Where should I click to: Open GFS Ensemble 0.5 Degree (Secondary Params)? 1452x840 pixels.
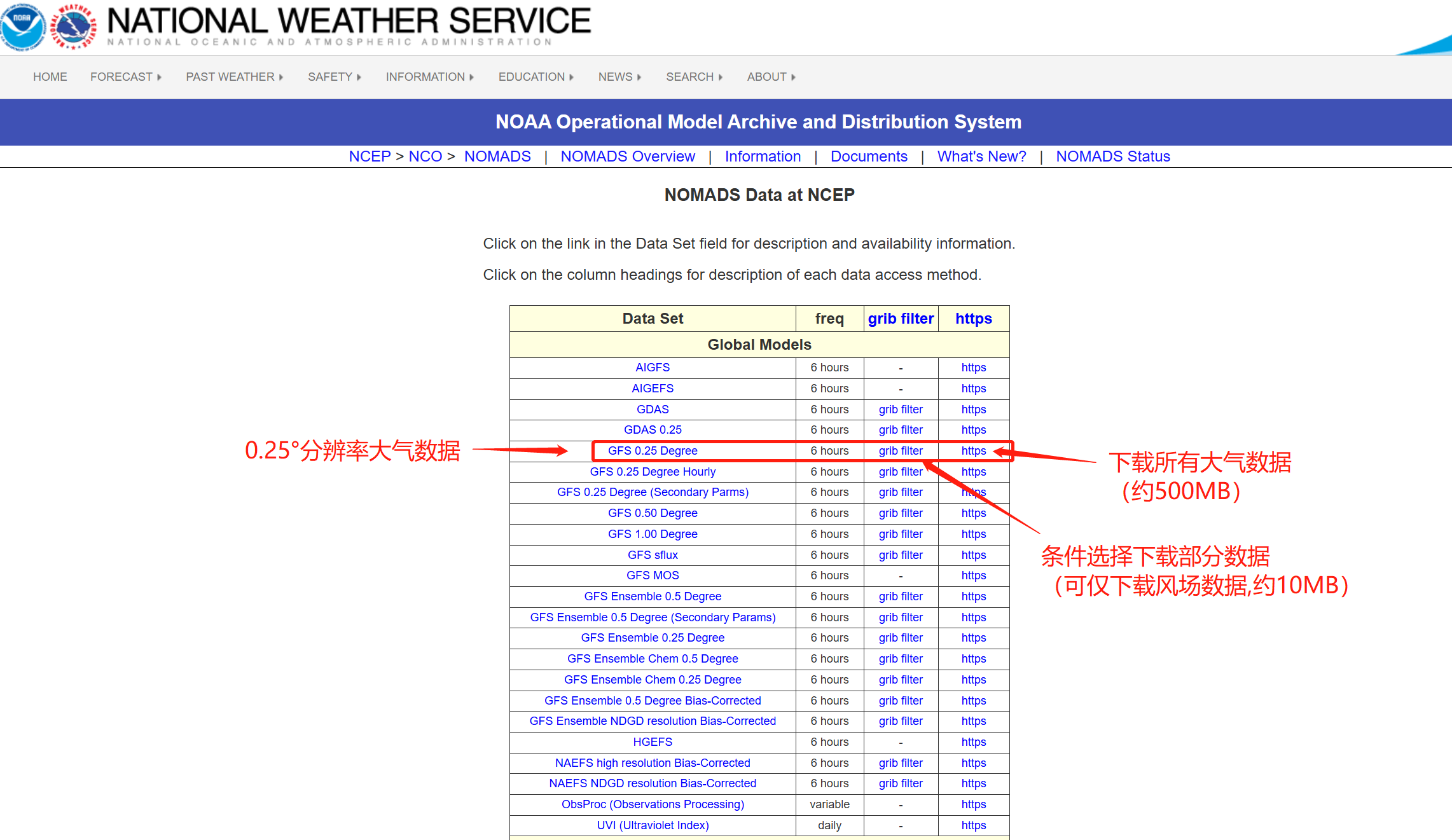(653, 617)
